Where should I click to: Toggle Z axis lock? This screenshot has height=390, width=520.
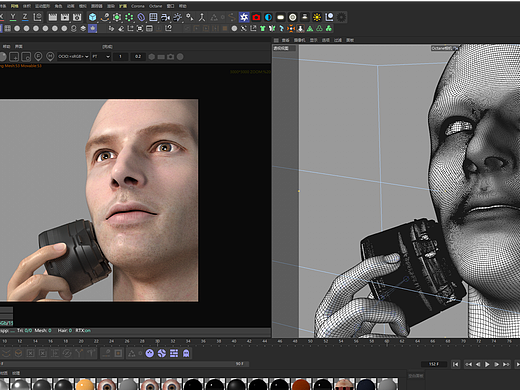25,17
